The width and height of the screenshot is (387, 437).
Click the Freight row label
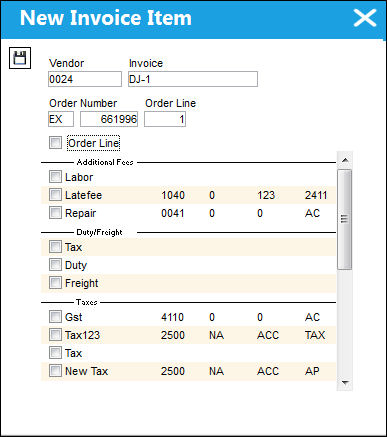coord(82,283)
